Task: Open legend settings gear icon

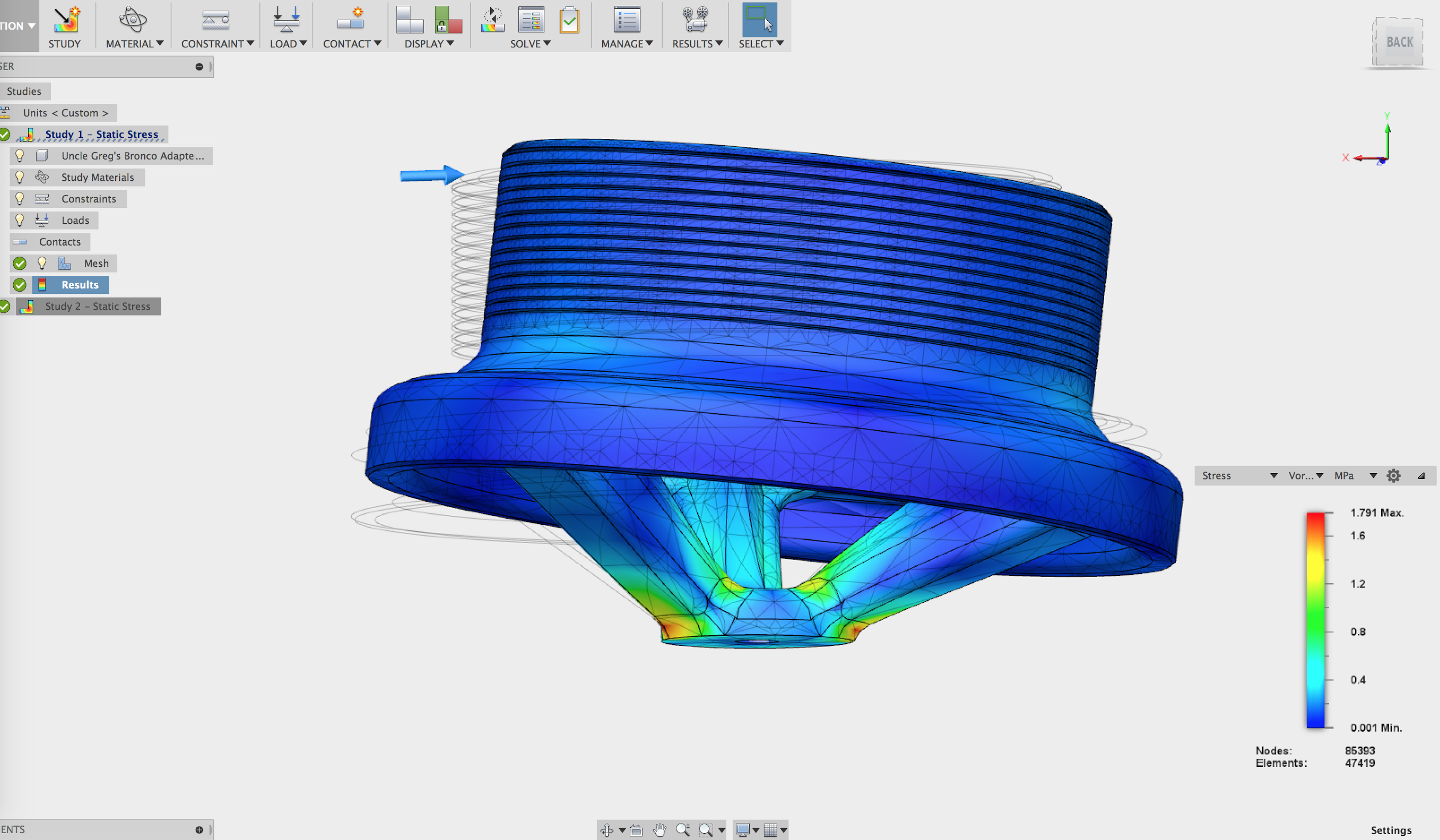Action: pyautogui.click(x=1393, y=476)
